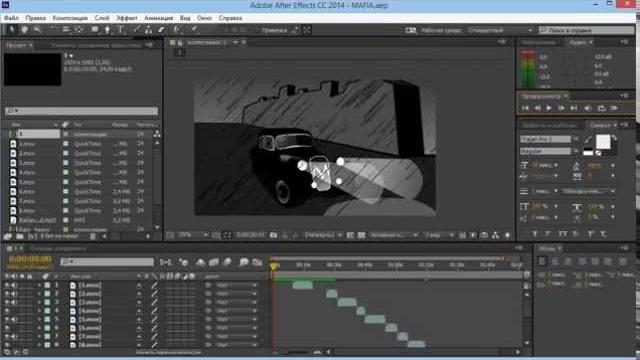Viewport: 640px width, 360px height.
Task: Hide layer 8 with its eye icon
Action: pos(7,345)
